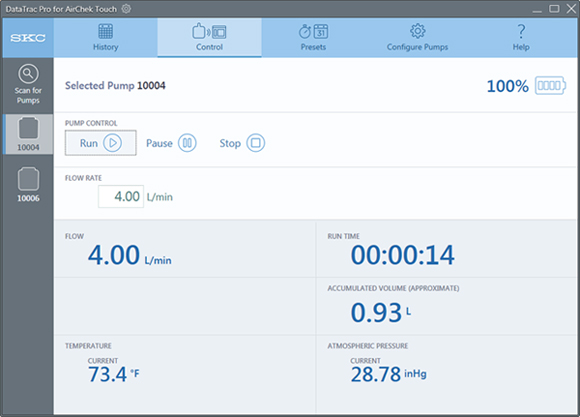Click the Run button
The width and height of the screenshot is (580, 417).
pos(101,143)
